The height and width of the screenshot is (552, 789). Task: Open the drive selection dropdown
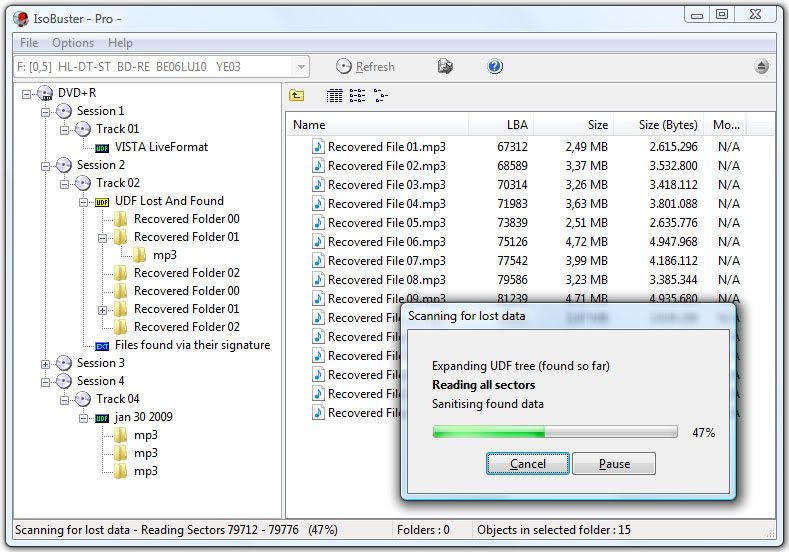point(300,67)
